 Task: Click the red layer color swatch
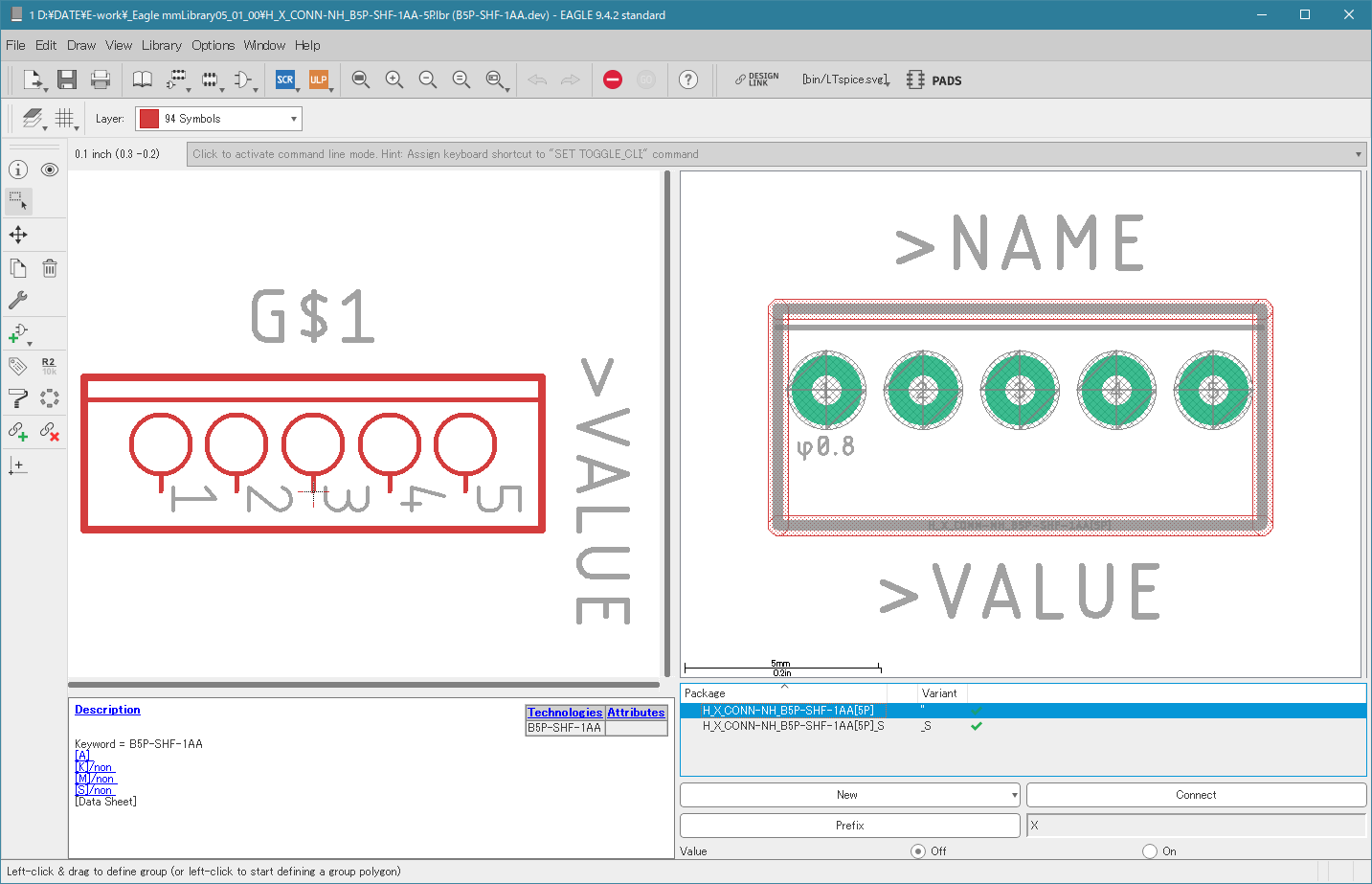(x=149, y=119)
